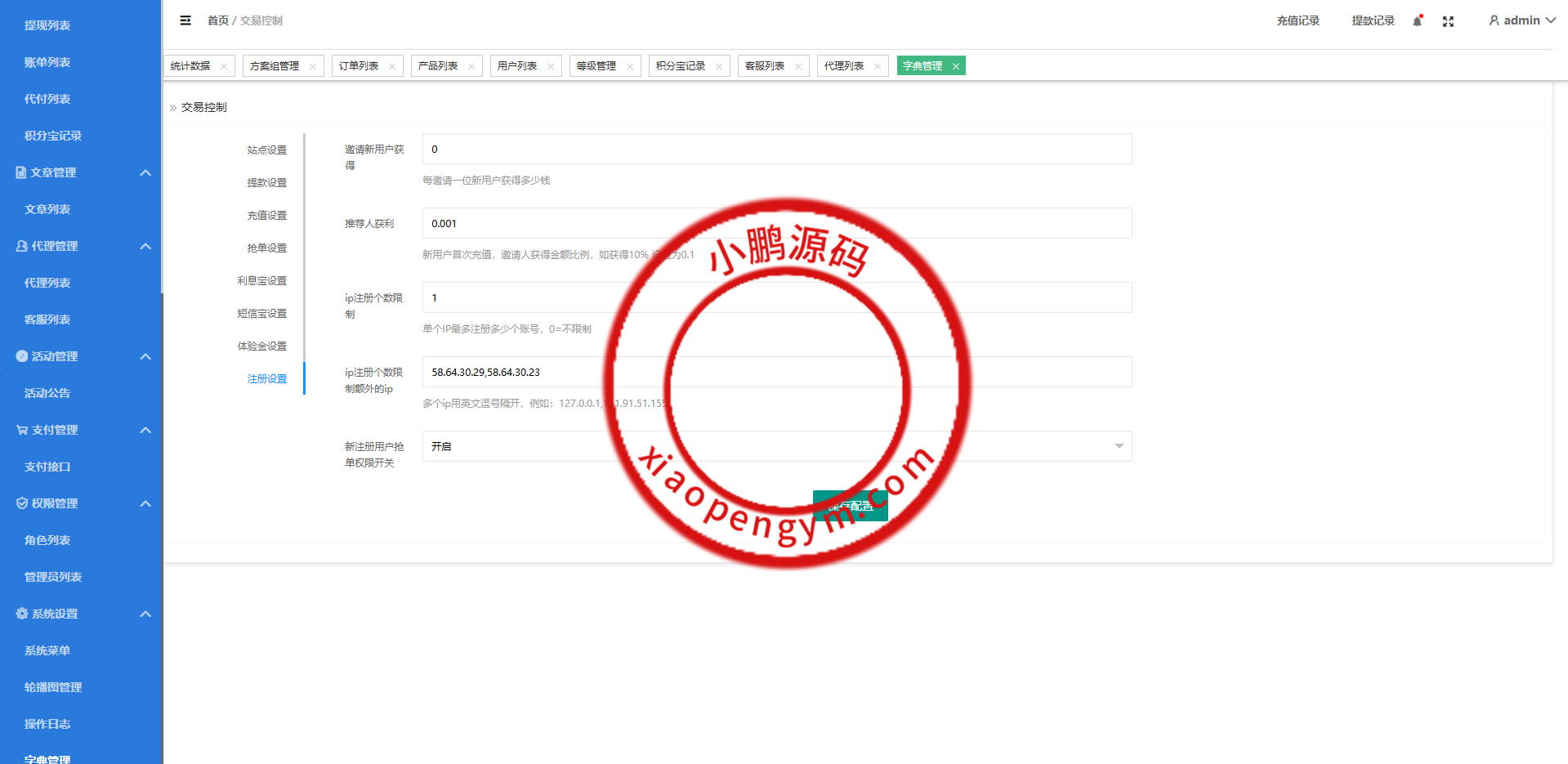Click the sidebar collapse icon next to breadcrumb
The width and height of the screenshot is (1568, 764).
point(185,20)
